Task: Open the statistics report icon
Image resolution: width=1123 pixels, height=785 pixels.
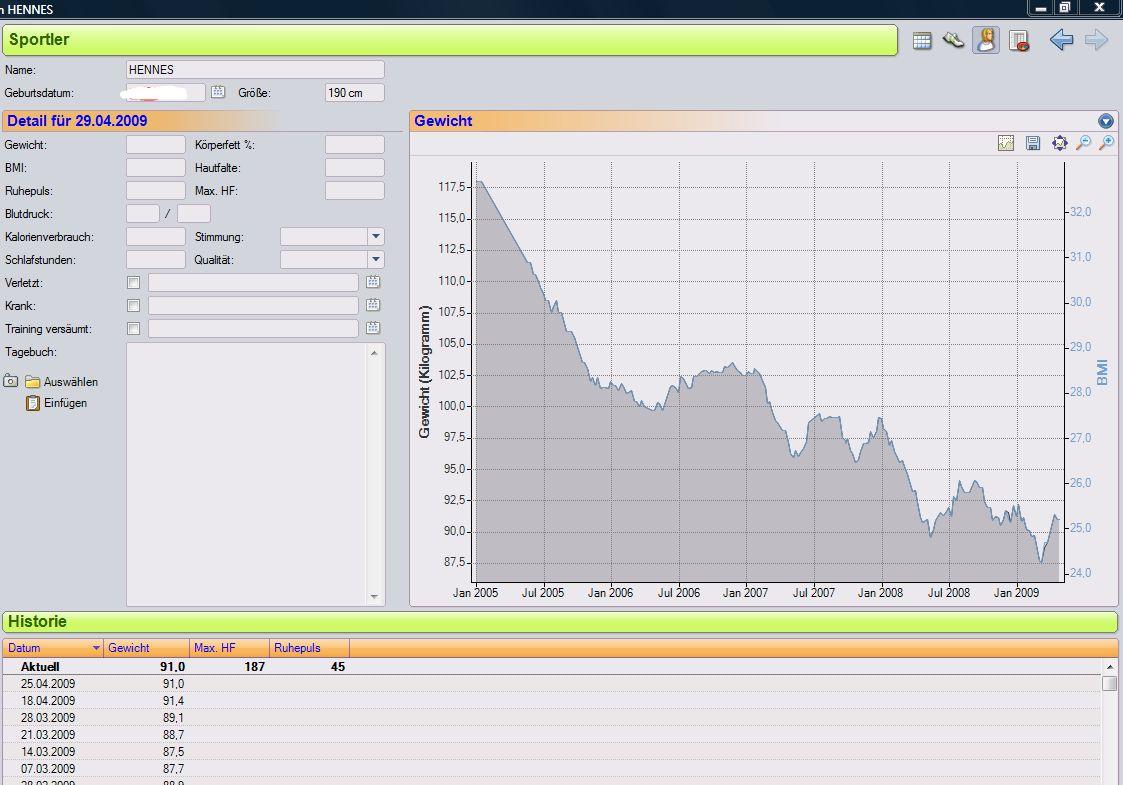Action: pyautogui.click(x=1018, y=41)
